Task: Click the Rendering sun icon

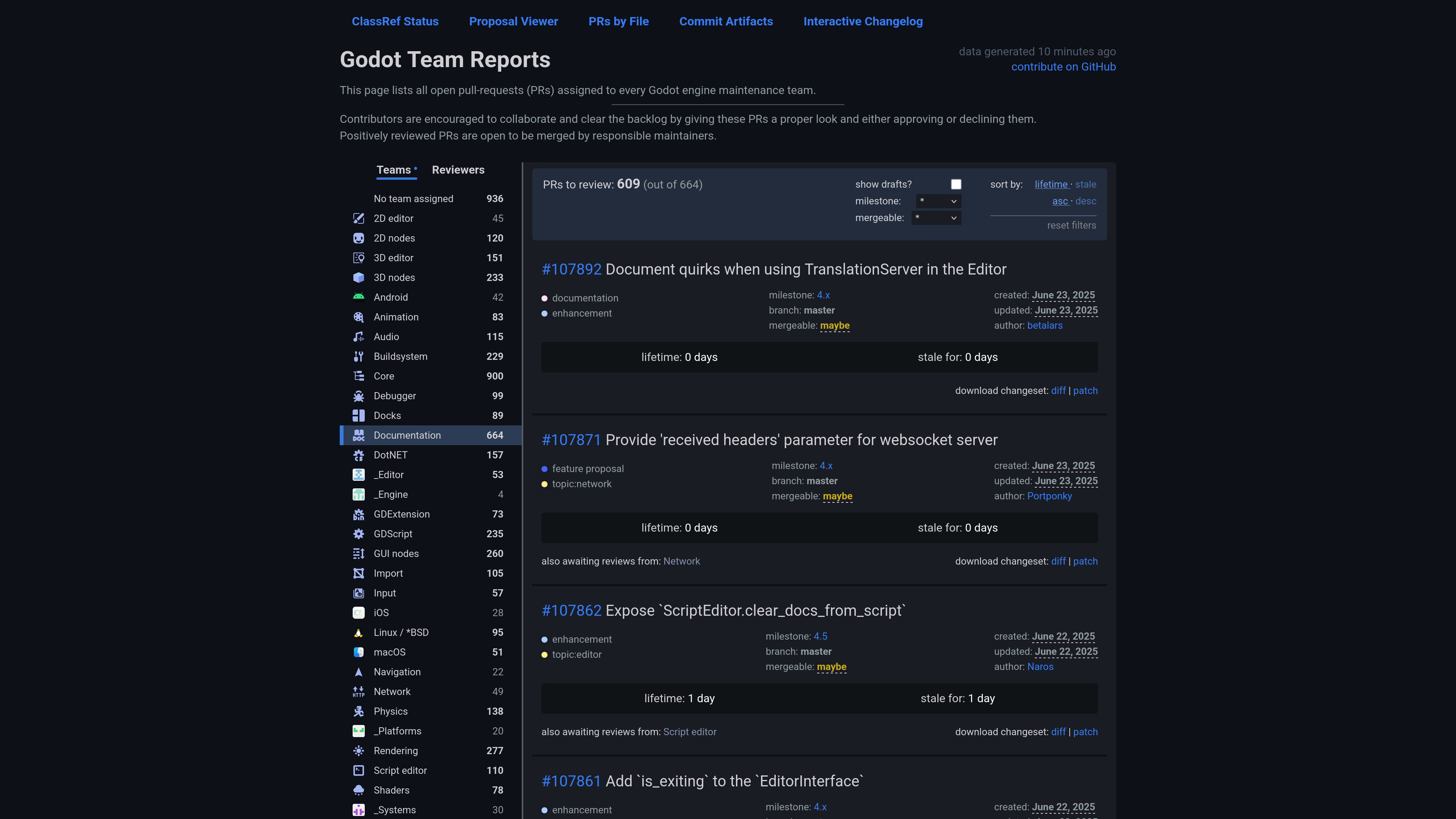Action: (x=358, y=751)
